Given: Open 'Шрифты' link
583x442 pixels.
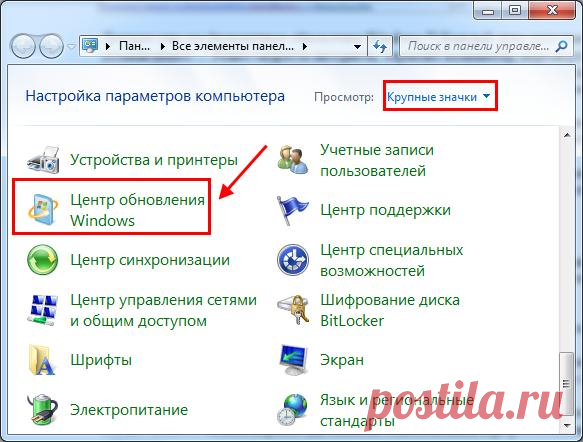Looking at the screenshot, I should point(101,360).
